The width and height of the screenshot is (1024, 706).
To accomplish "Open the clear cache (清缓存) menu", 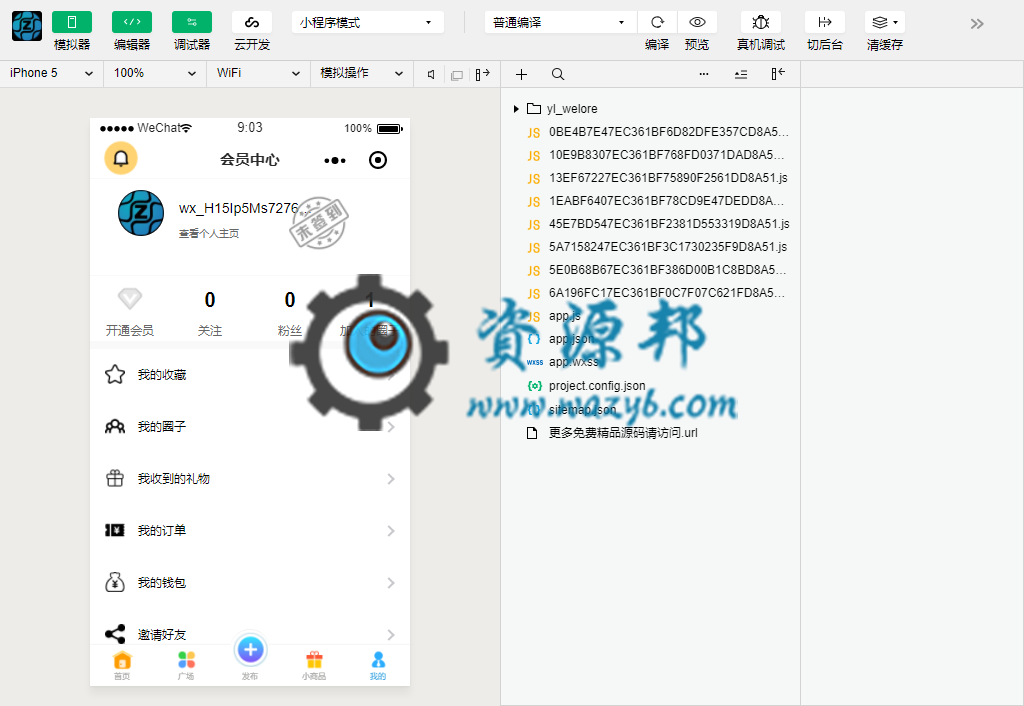I will click(885, 22).
